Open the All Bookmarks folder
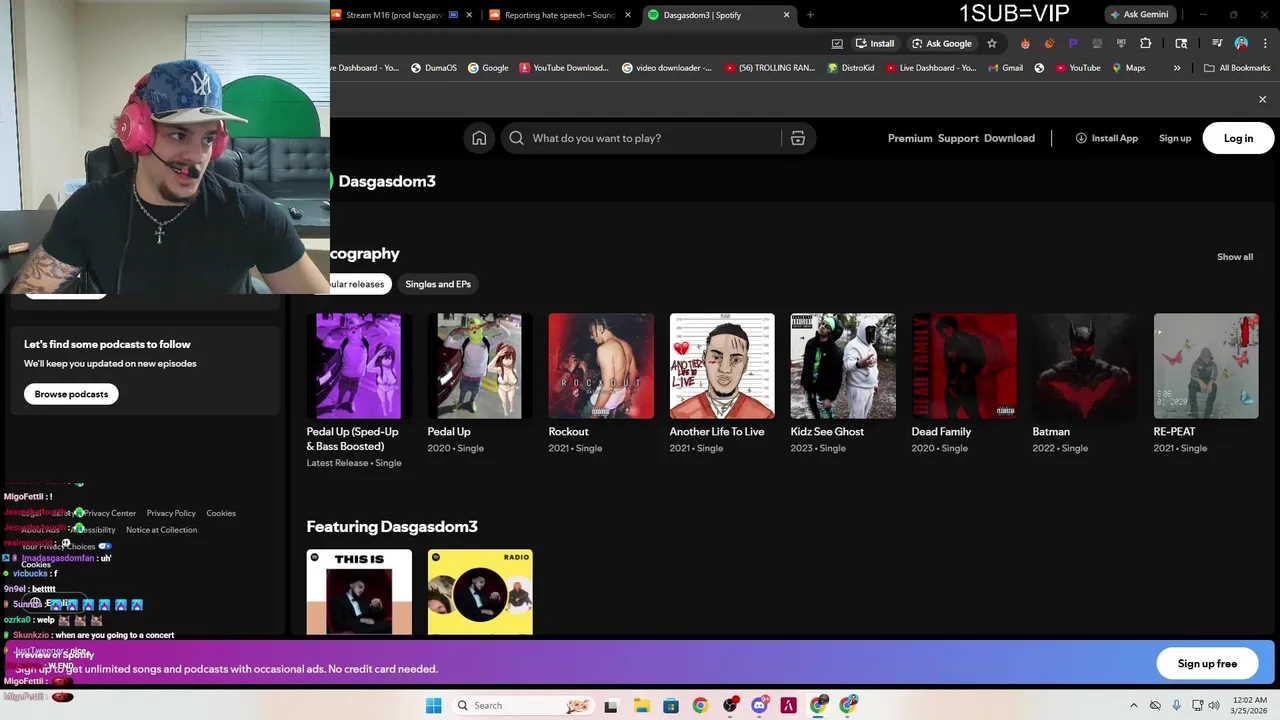1280x720 pixels. click(1236, 68)
